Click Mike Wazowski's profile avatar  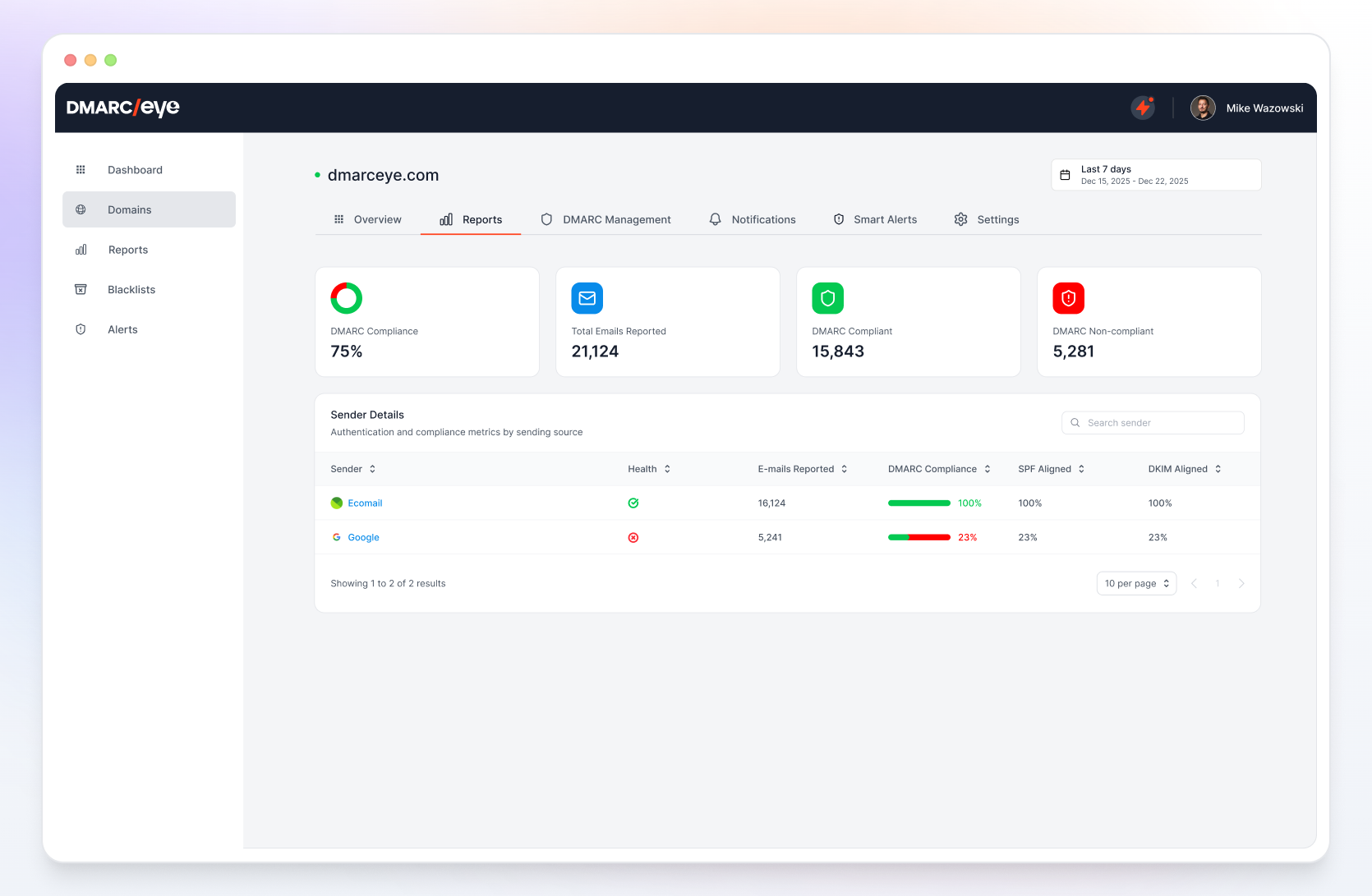point(1203,108)
